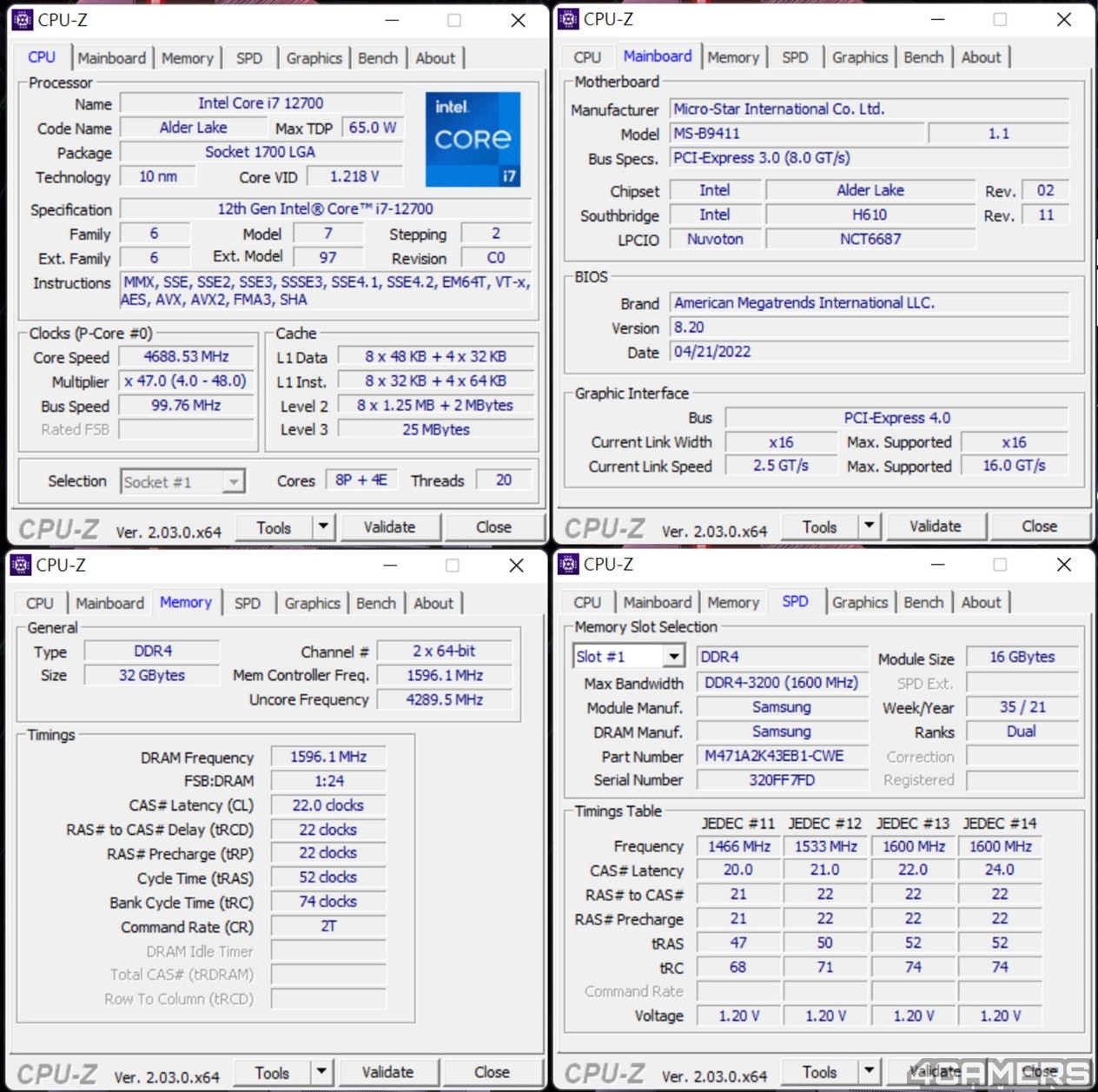Open the Bench tab in the Memory window
This screenshot has height=1092, width=1098.
tap(376, 603)
